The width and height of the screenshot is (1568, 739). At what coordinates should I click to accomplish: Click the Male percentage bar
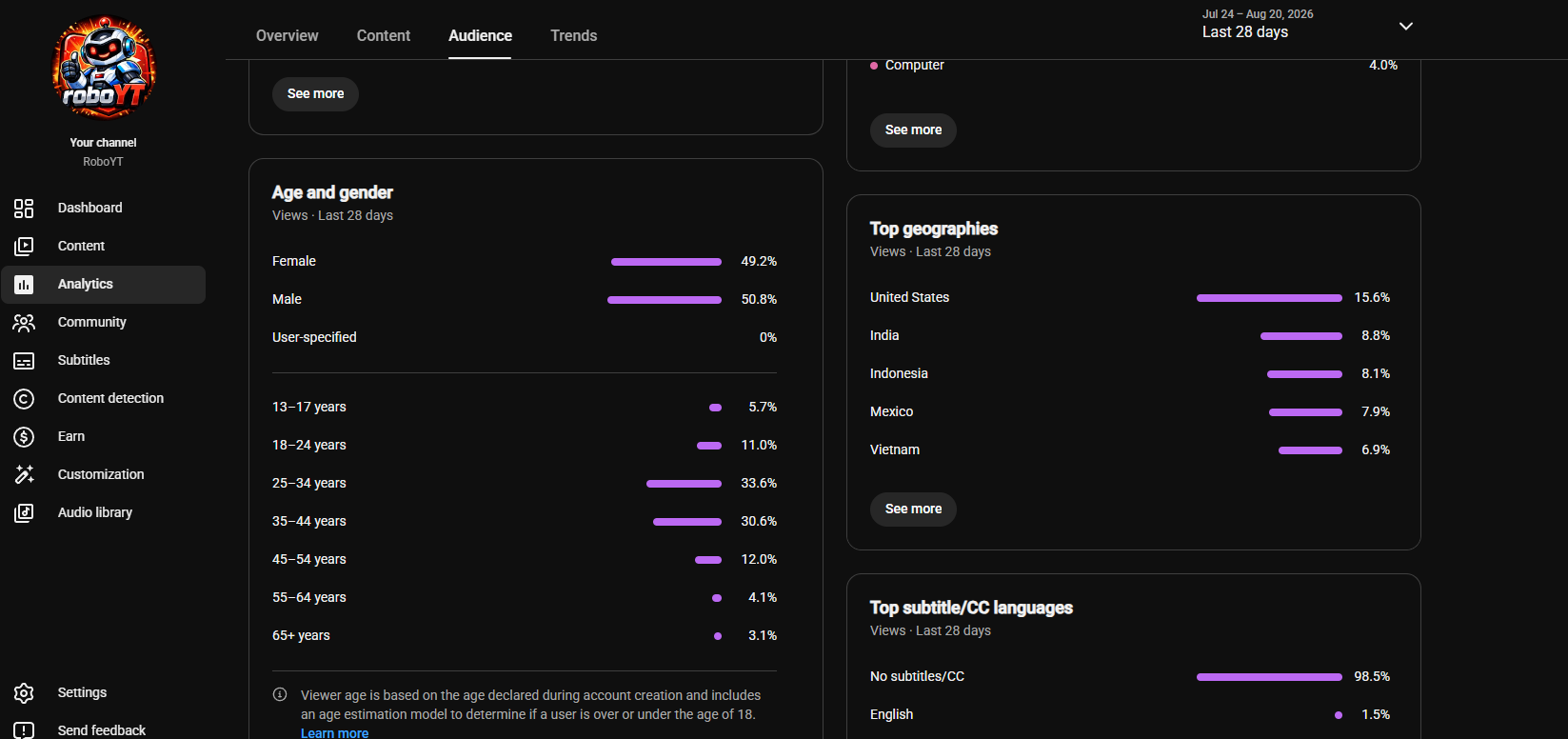point(665,300)
